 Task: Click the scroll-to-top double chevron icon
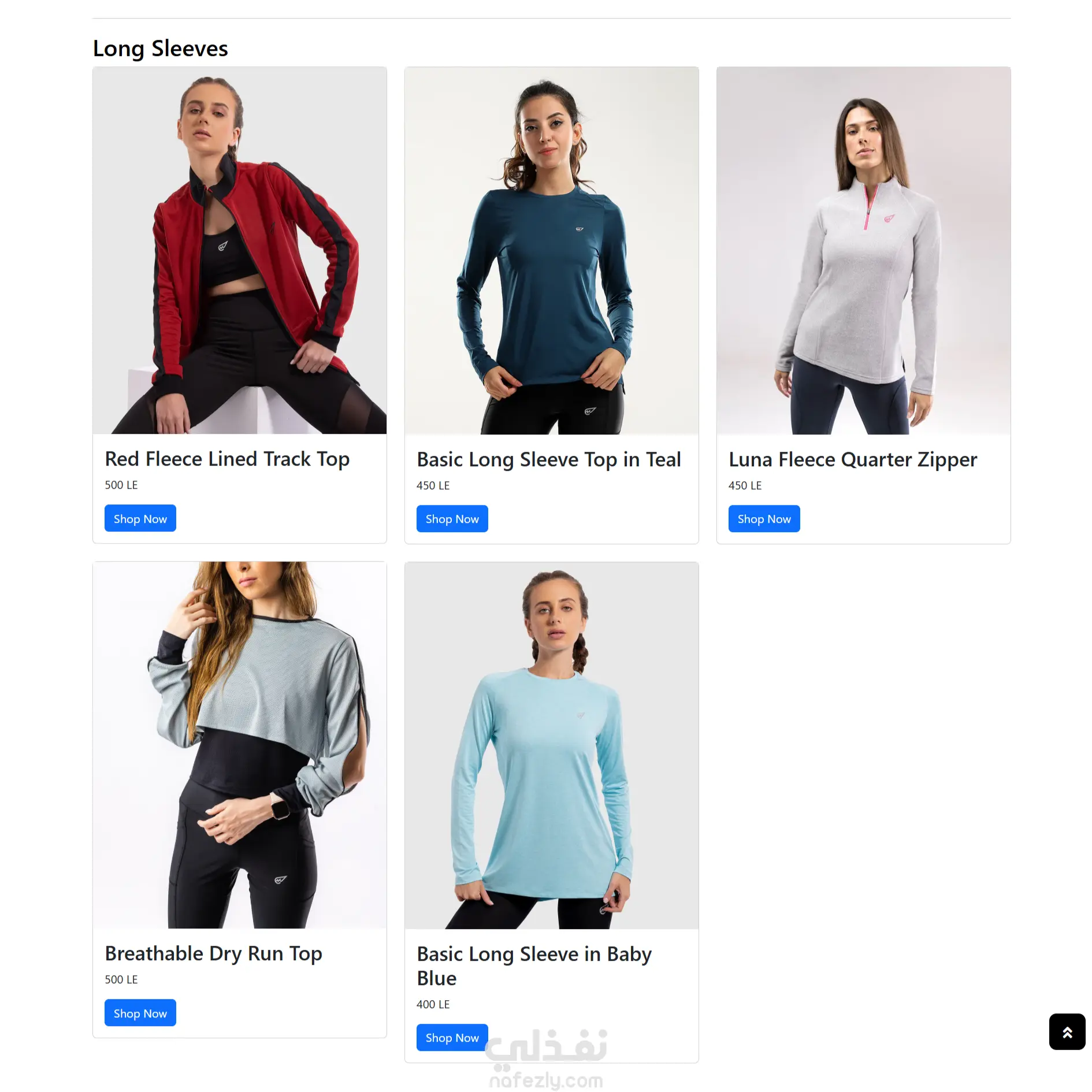tap(1067, 1031)
